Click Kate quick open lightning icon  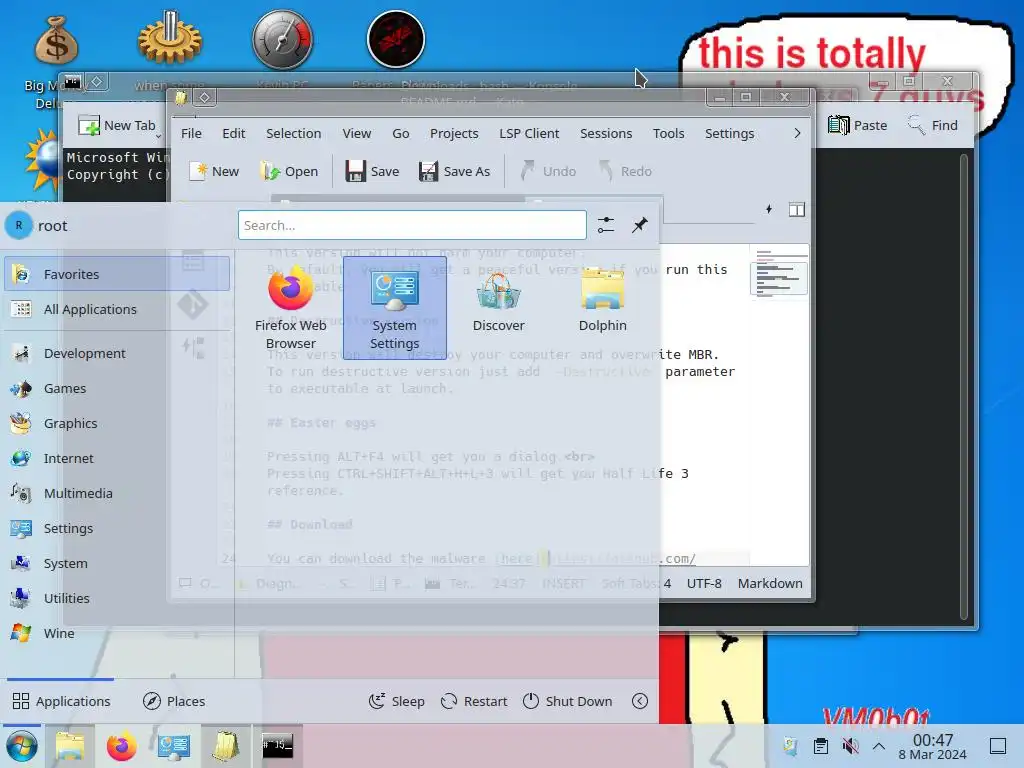click(x=769, y=209)
